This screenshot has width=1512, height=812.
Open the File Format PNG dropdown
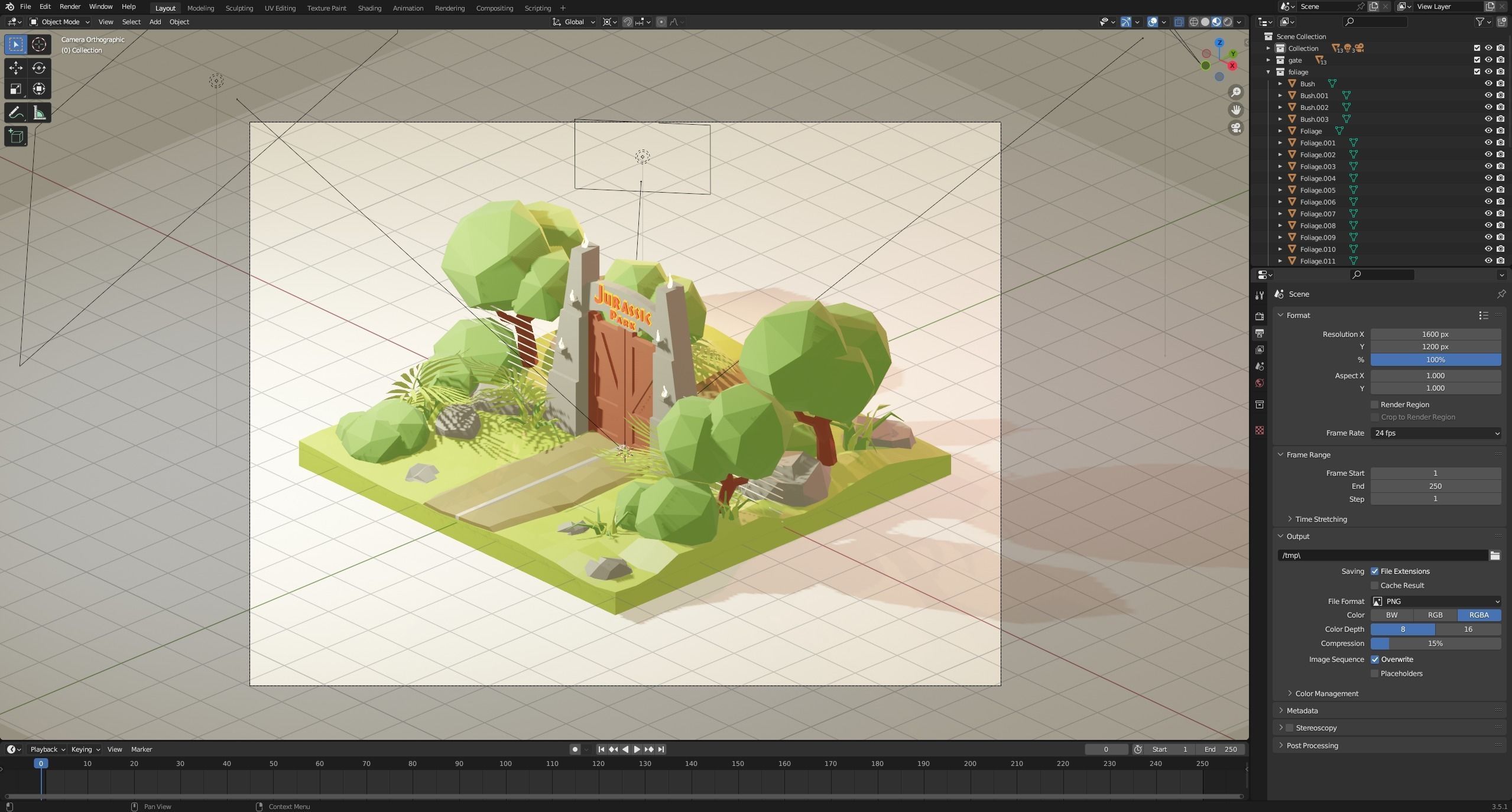pos(1436,602)
